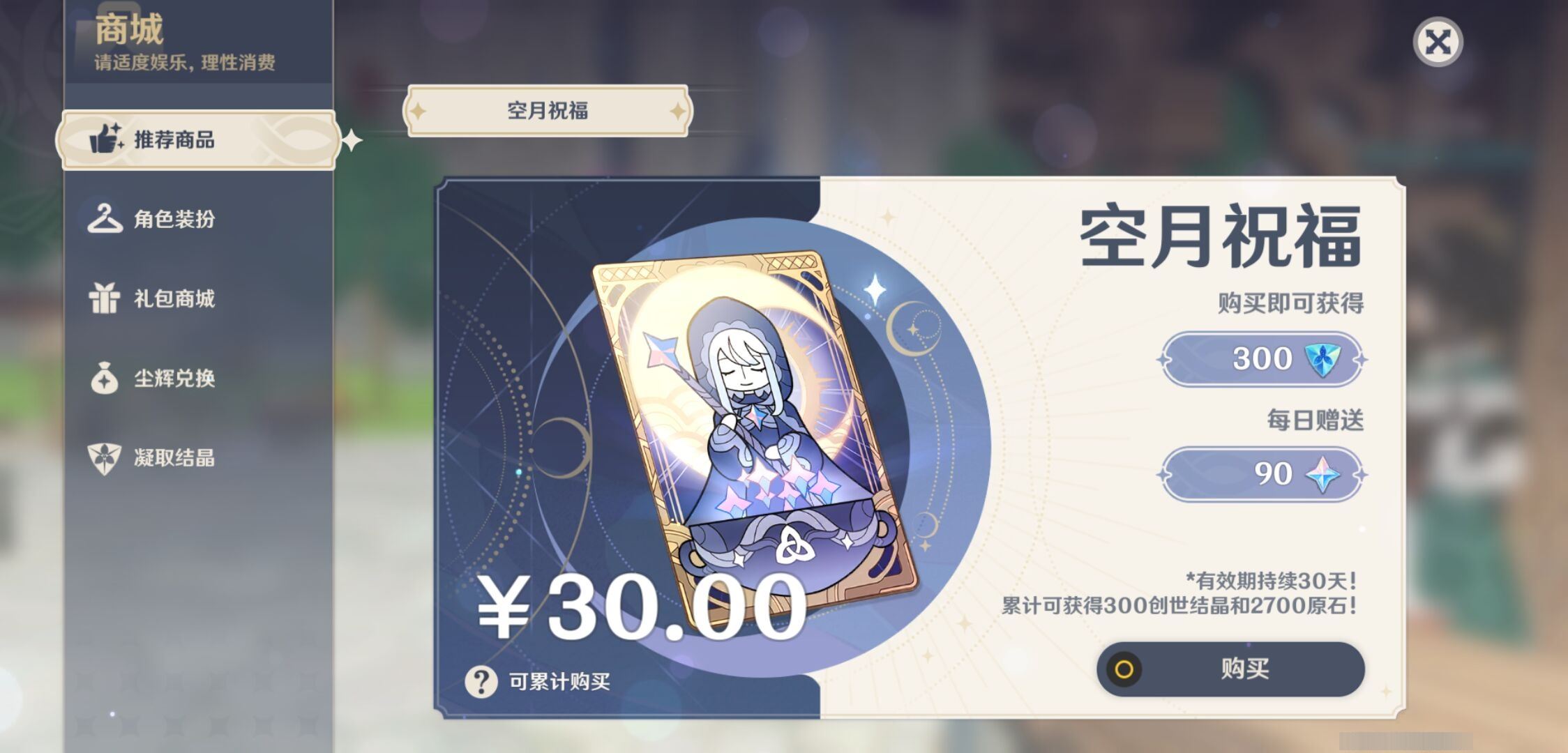
Task: Select the 90 daily primogem reward pill
Action: 1262,475
